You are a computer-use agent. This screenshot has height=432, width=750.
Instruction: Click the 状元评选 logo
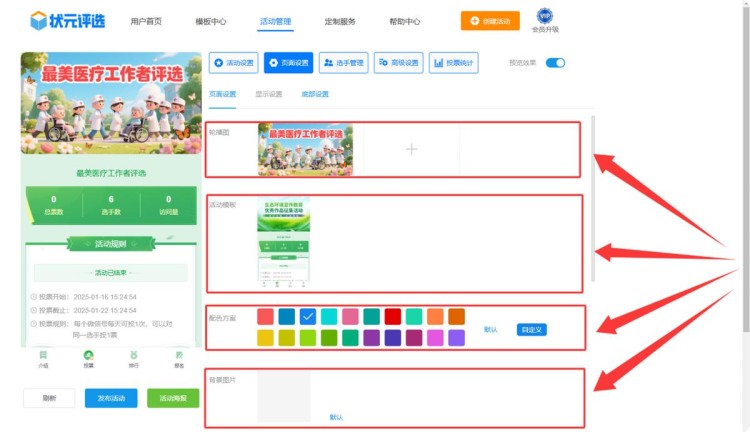[x=68, y=20]
